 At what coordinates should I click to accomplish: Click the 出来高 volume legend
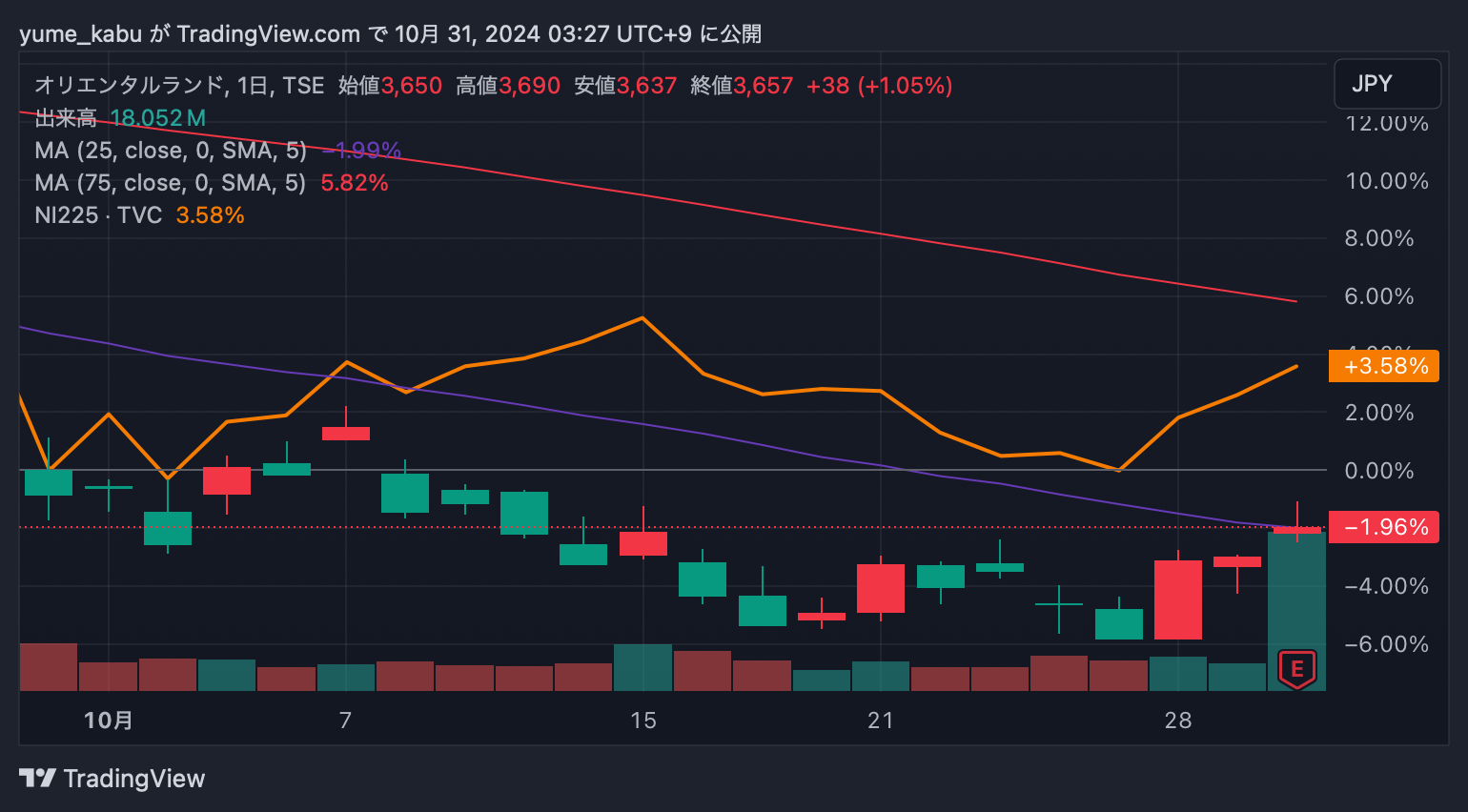(x=65, y=118)
